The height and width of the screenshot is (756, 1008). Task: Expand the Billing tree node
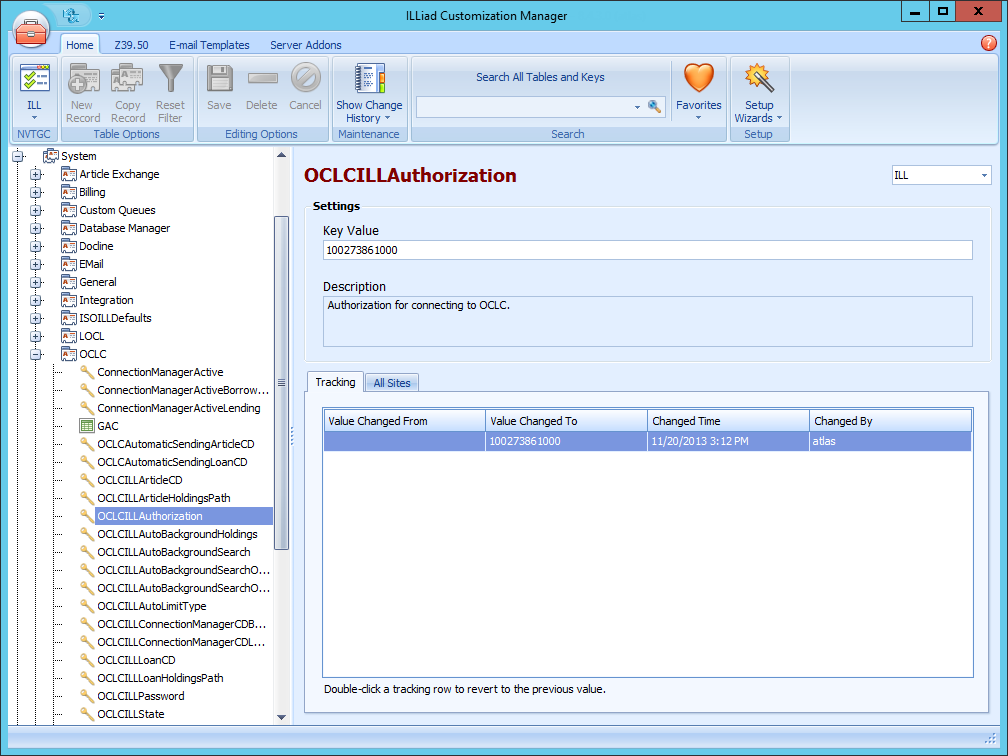[36, 192]
